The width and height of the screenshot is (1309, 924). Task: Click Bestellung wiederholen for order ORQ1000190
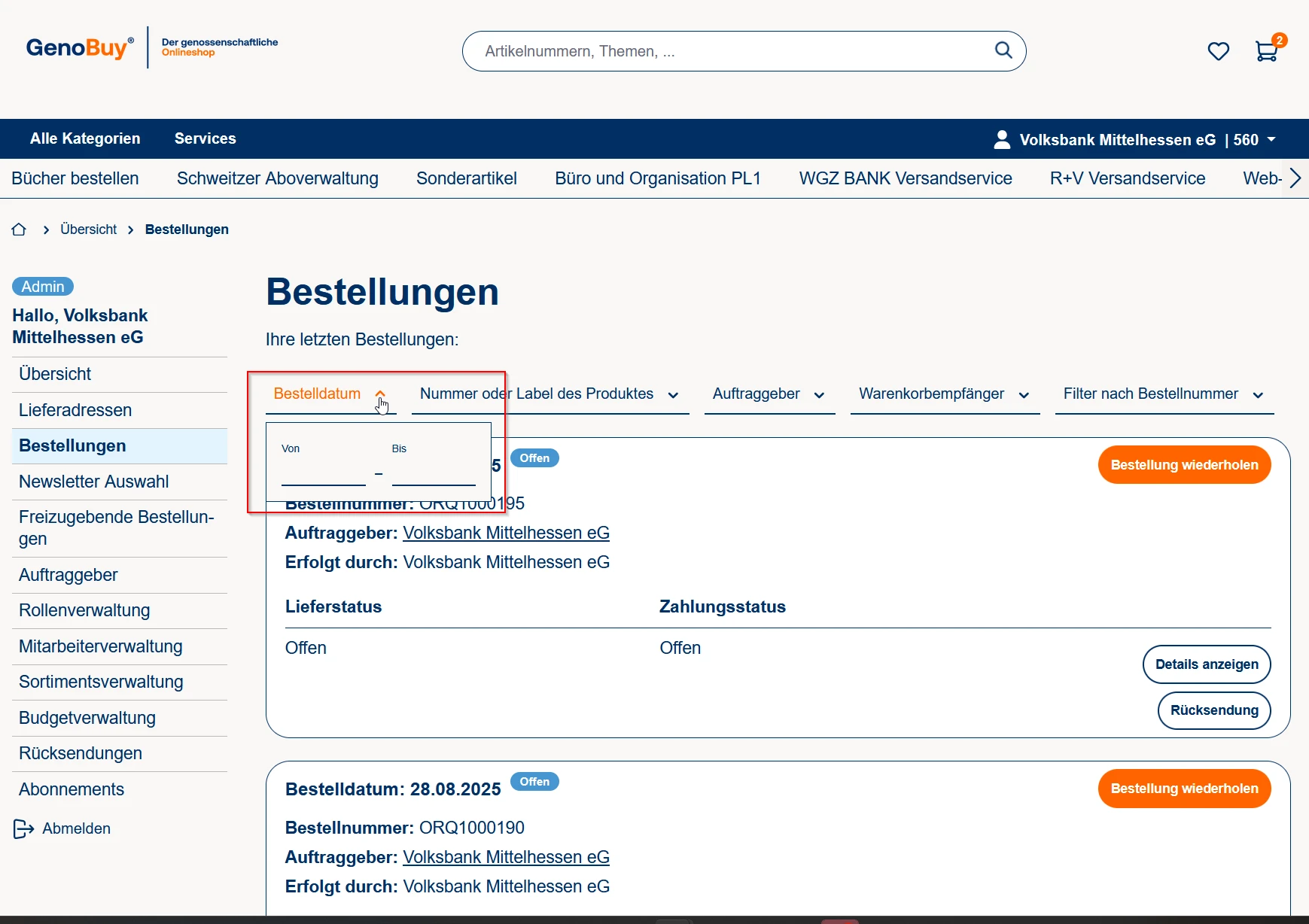(1183, 789)
